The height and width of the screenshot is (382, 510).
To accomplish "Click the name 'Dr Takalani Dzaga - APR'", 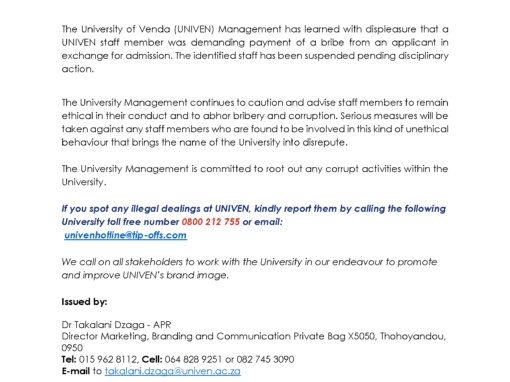I will pyautogui.click(x=116, y=325).
